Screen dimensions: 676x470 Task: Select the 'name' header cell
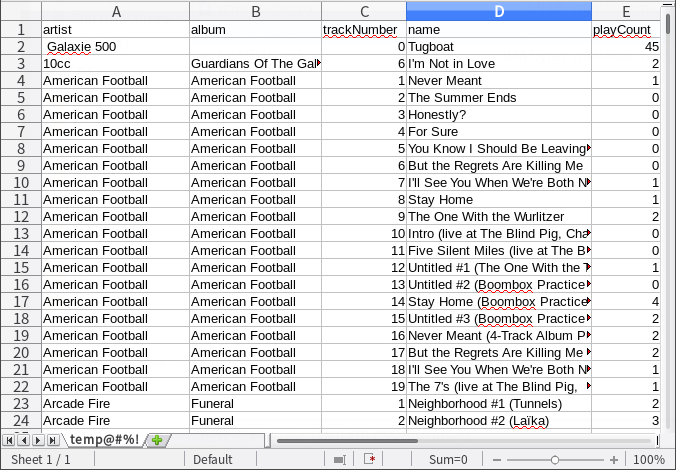click(x=499, y=29)
